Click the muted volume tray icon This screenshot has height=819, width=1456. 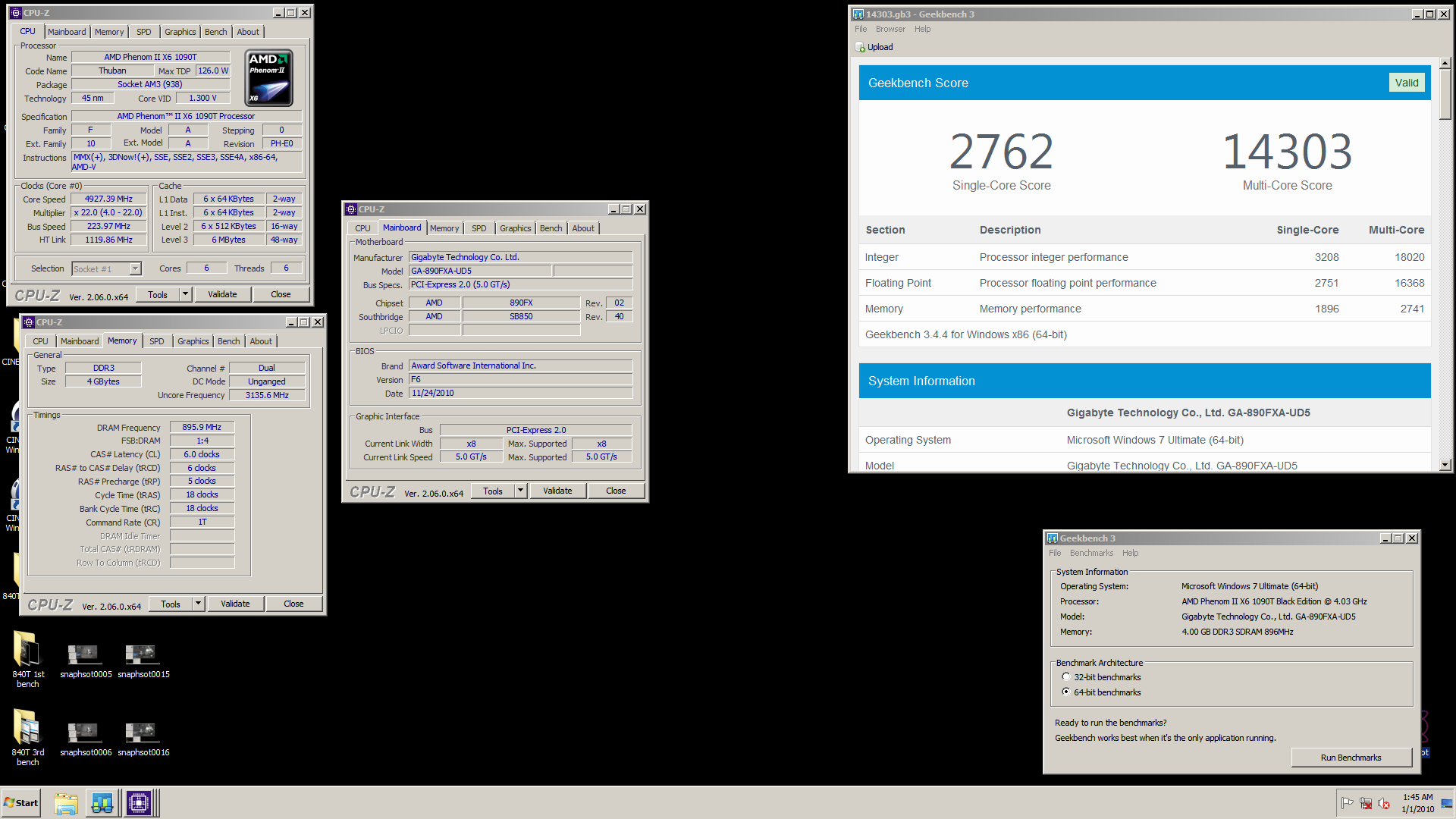(x=1384, y=803)
